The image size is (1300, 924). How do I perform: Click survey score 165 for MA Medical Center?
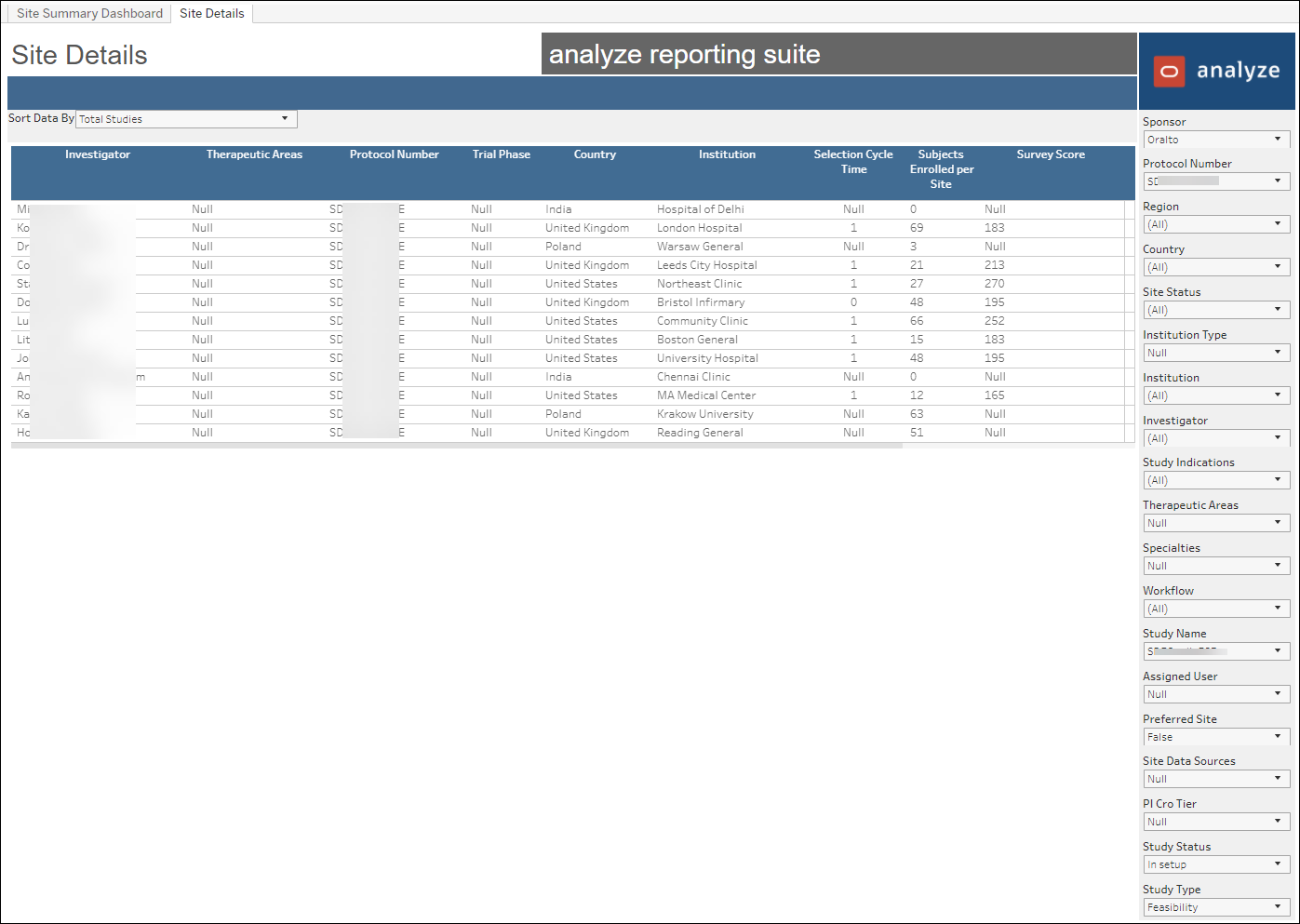tap(995, 395)
